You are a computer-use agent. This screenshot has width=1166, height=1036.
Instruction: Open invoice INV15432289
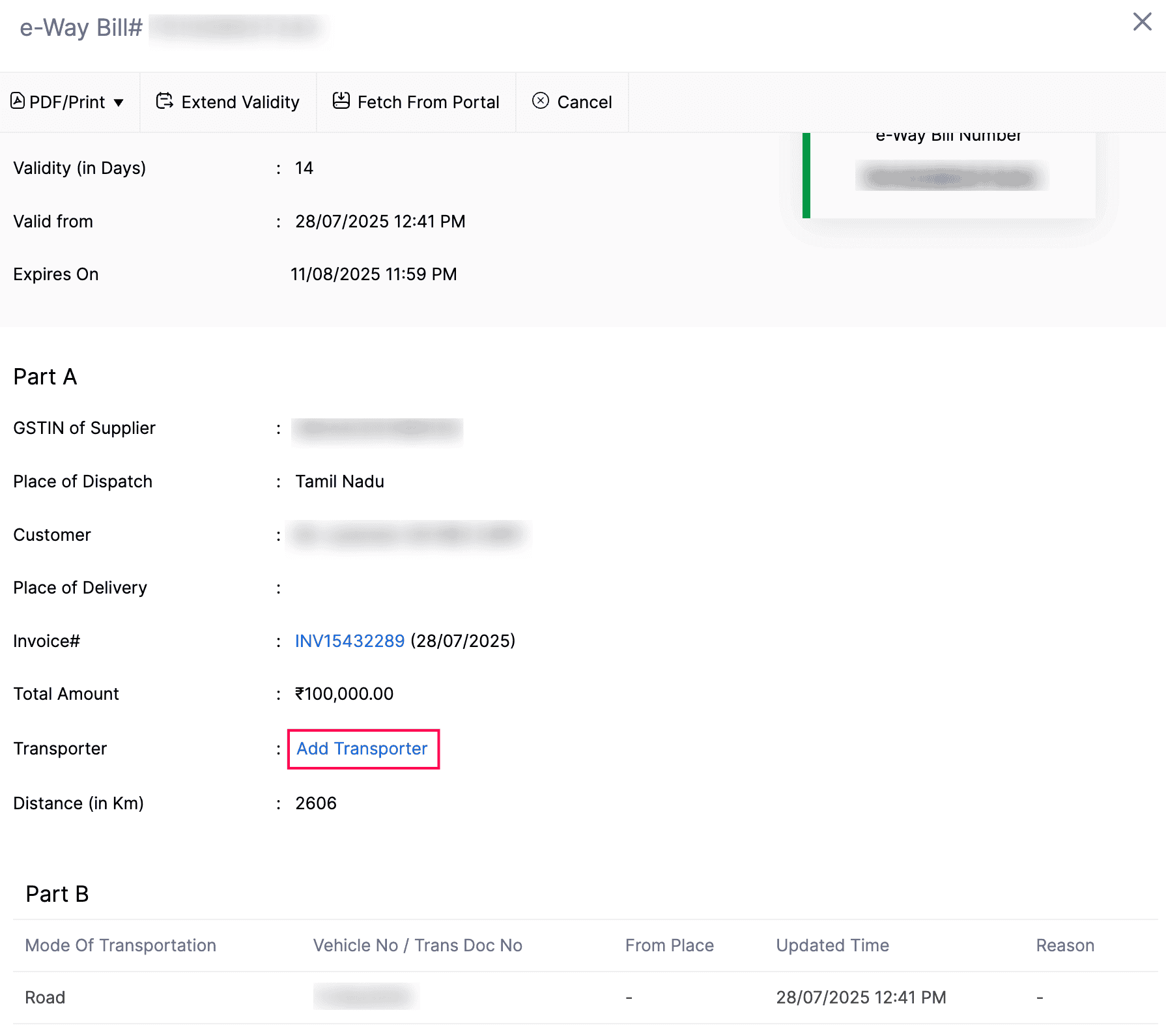(350, 641)
